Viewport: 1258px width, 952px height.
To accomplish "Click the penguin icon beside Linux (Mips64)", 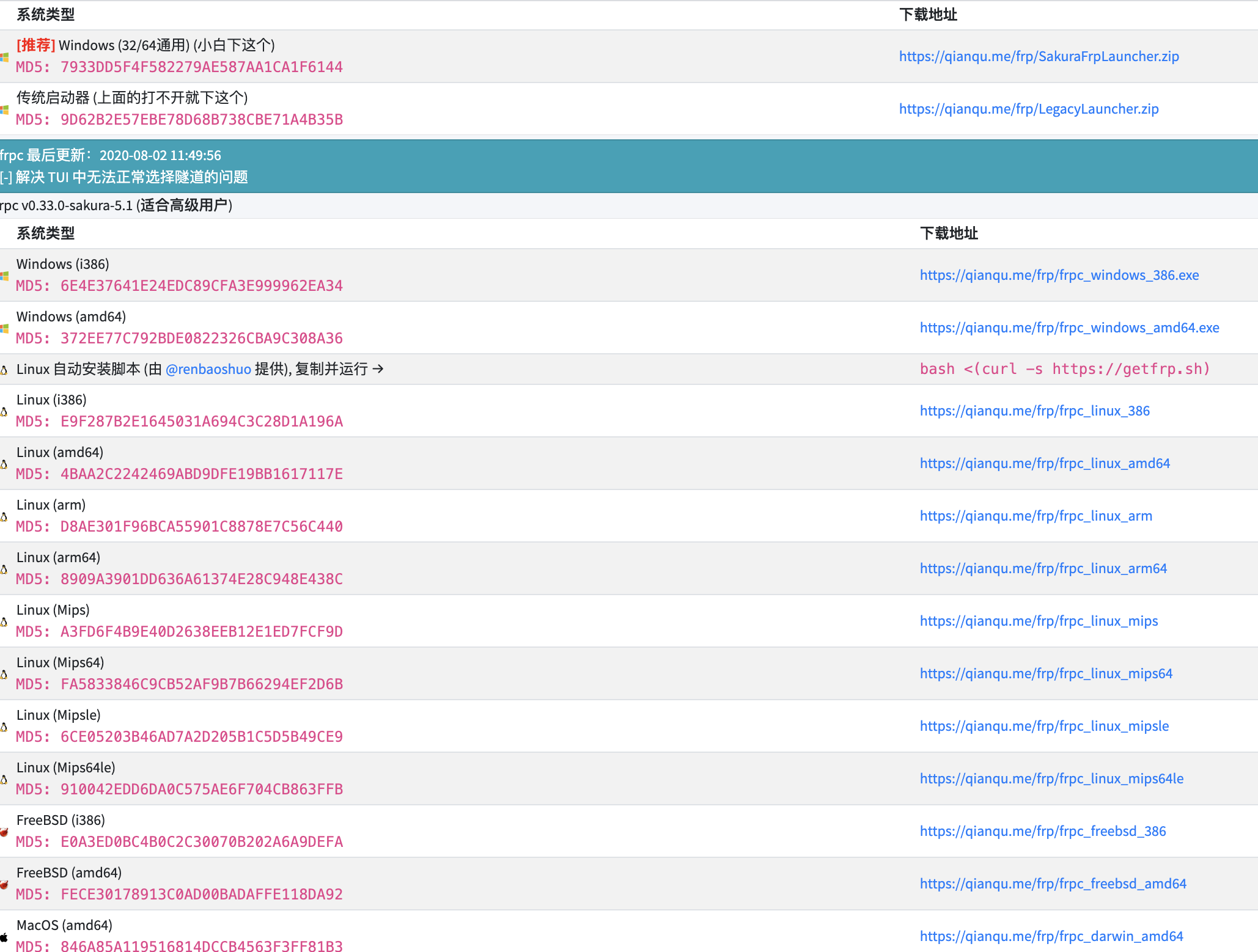I will pyautogui.click(x=4, y=674).
